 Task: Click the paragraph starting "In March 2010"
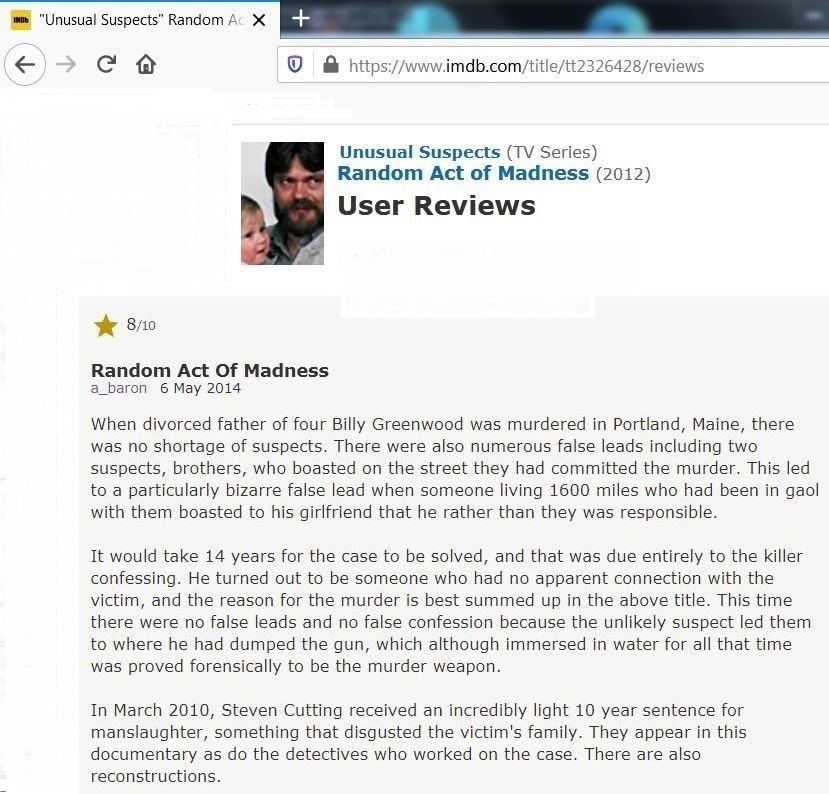(x=418, y=743)
